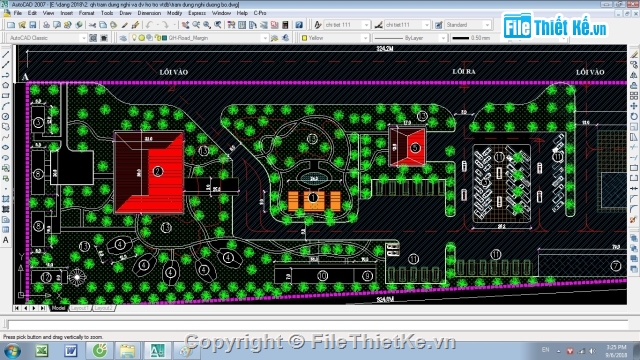Click the Save icon in the toolbar
Screen dimensions: 640x360
pyautogui.click(x=33, y=25)
